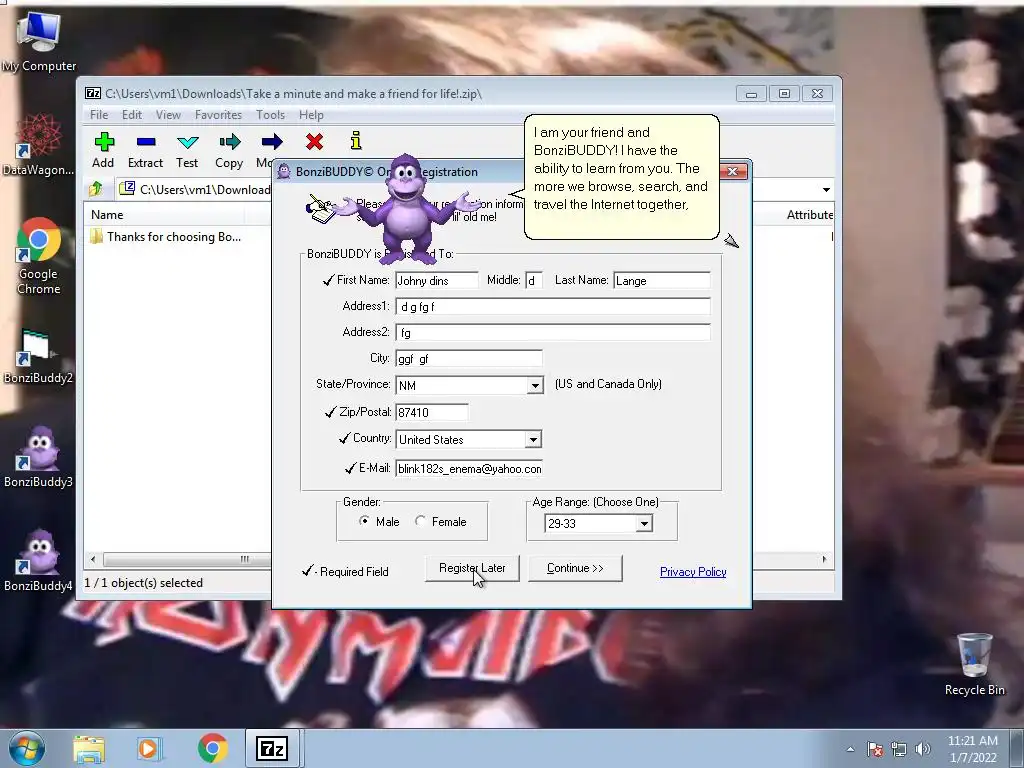Open the File menu in 7-Zip

[x=99, y=115]
